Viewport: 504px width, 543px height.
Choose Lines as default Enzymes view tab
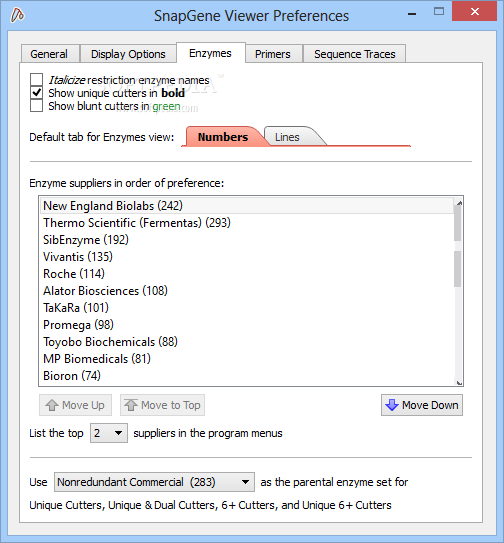pyautogui.click(x=291, y=137)
